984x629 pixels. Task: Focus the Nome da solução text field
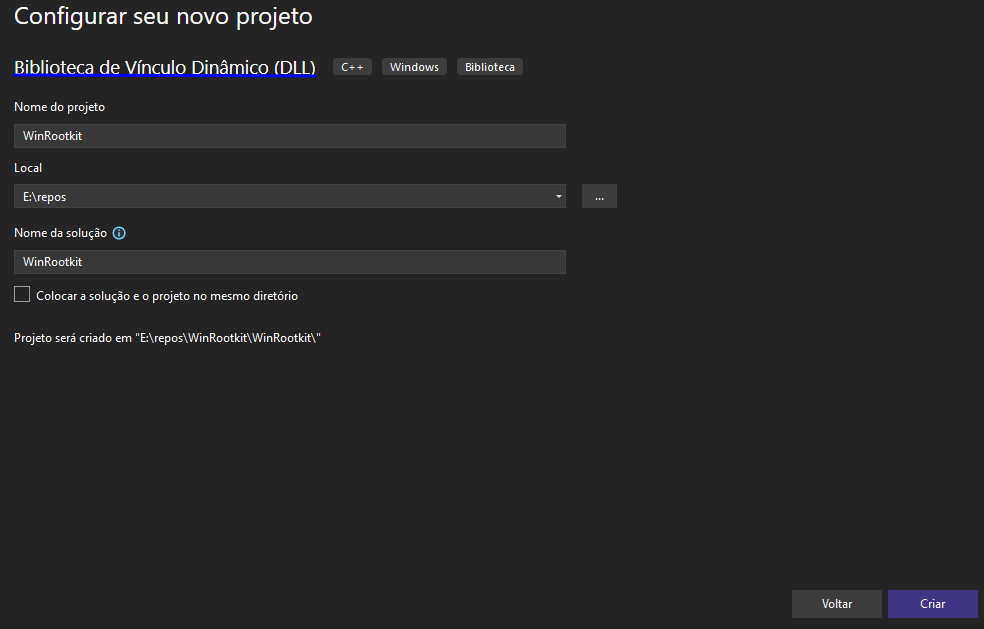coord(289,262)
